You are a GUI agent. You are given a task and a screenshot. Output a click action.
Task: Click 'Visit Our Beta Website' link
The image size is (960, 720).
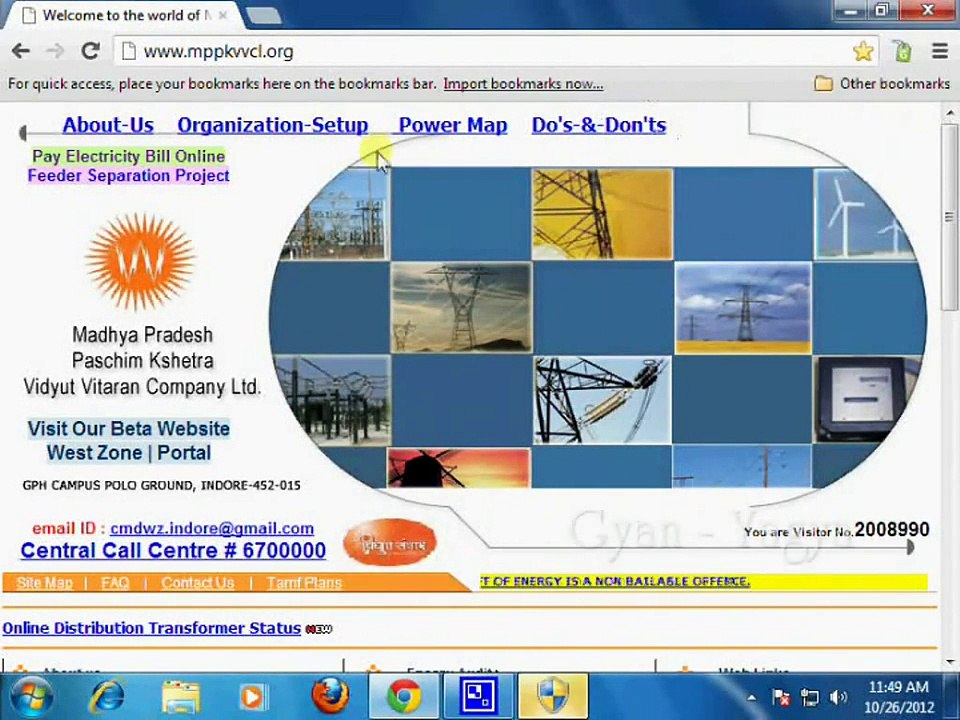(129, 429)
